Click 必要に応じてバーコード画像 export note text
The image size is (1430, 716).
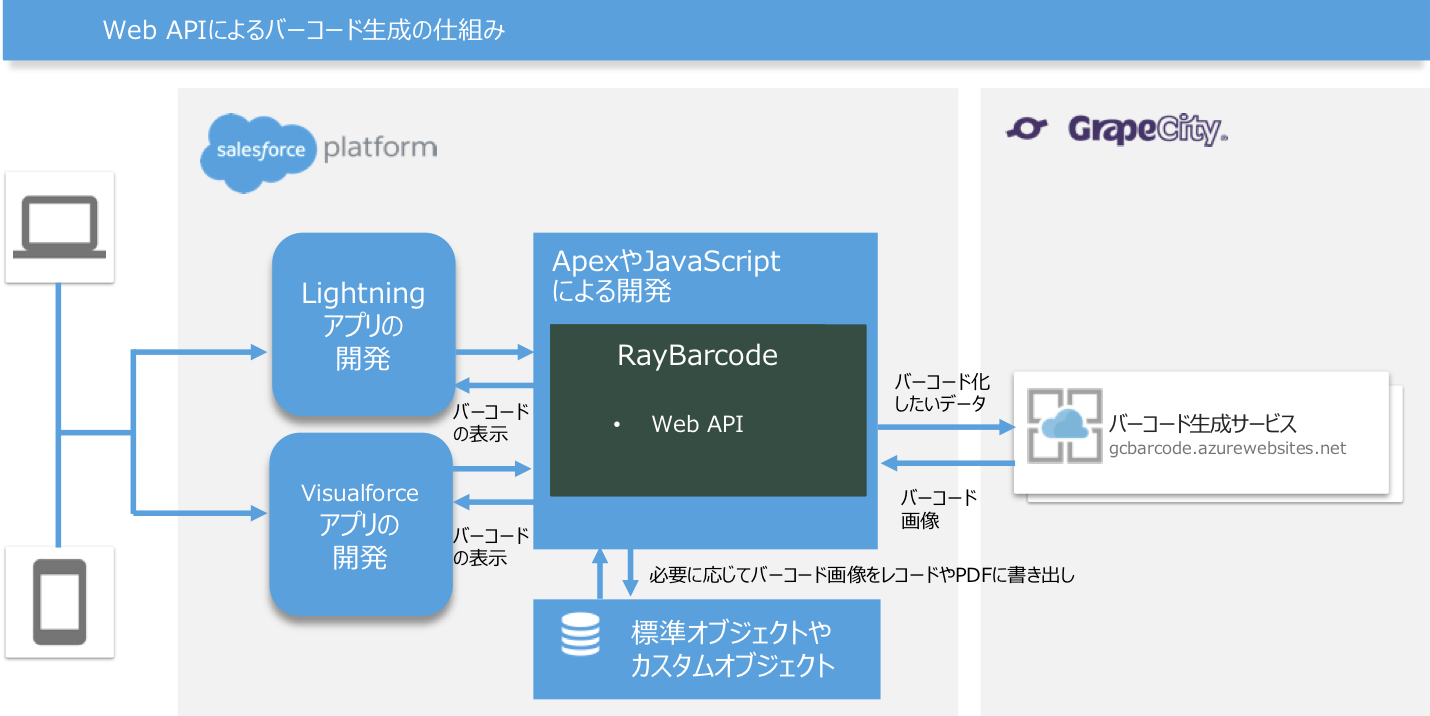[861, 575]
